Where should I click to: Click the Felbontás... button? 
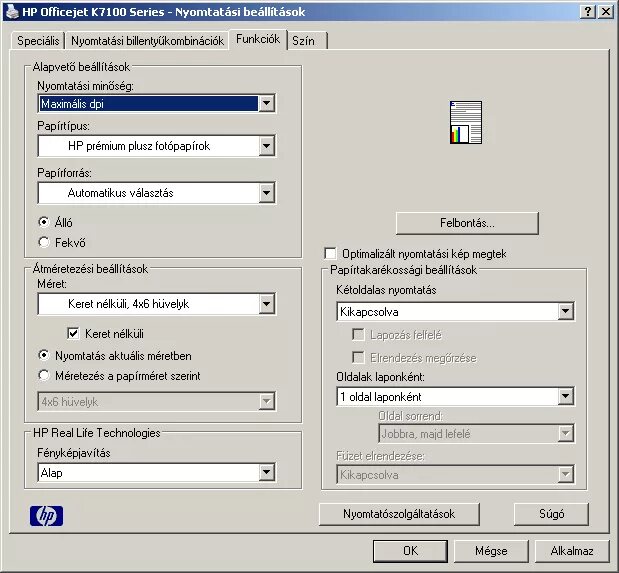tap(467, 223)
